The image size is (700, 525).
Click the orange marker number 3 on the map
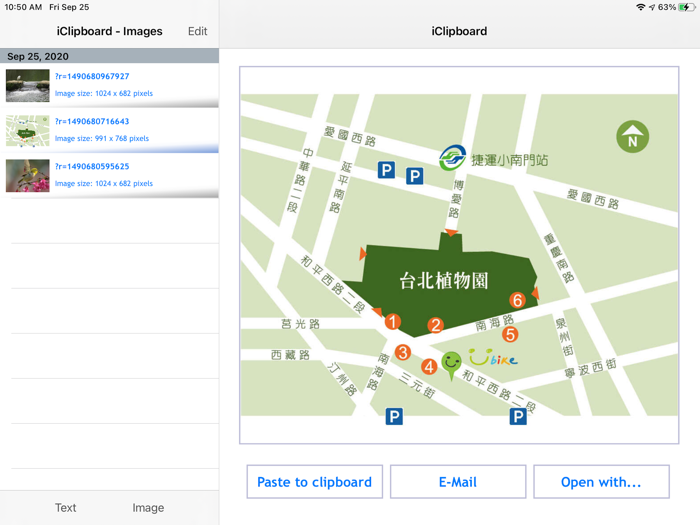coord(403,353)
